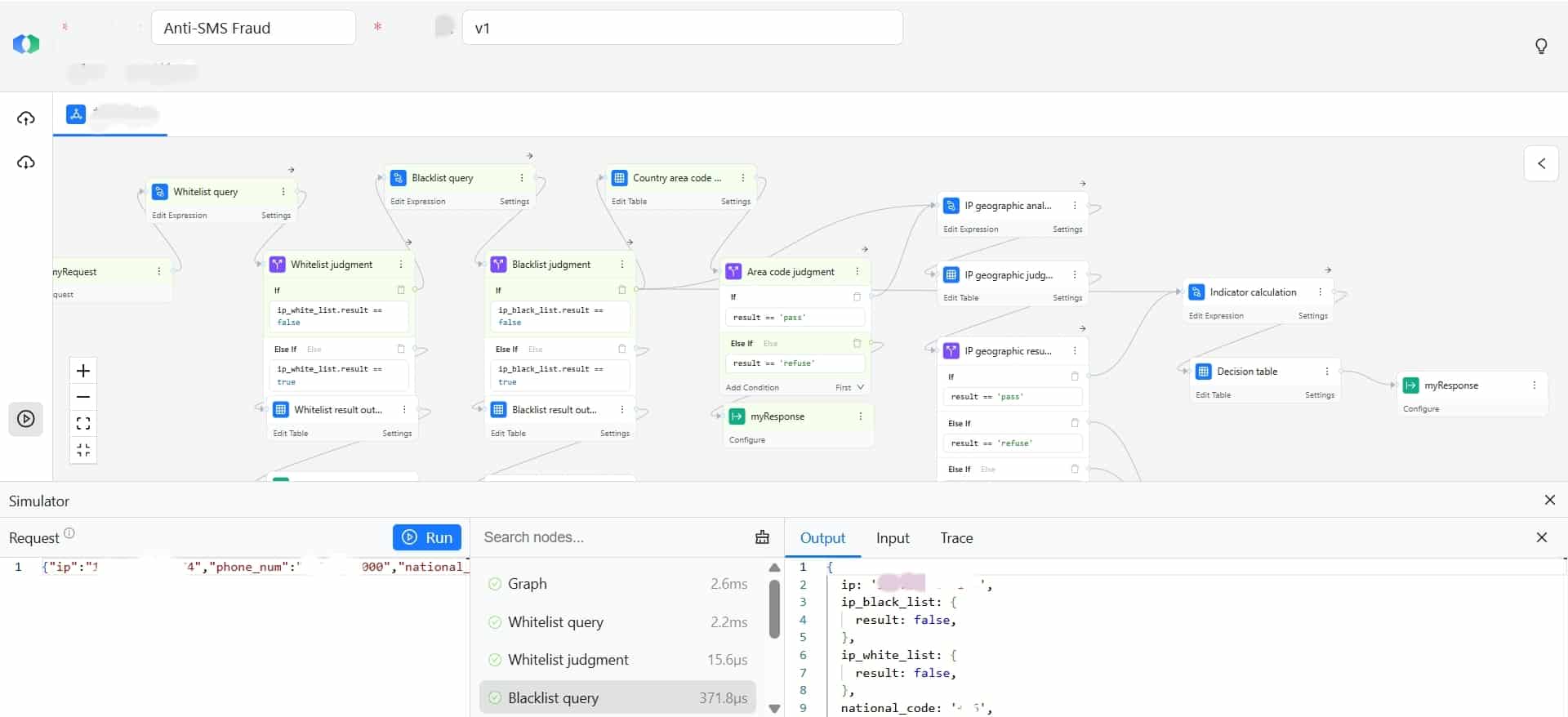Click the Search nodes input field

coord(612,537)
